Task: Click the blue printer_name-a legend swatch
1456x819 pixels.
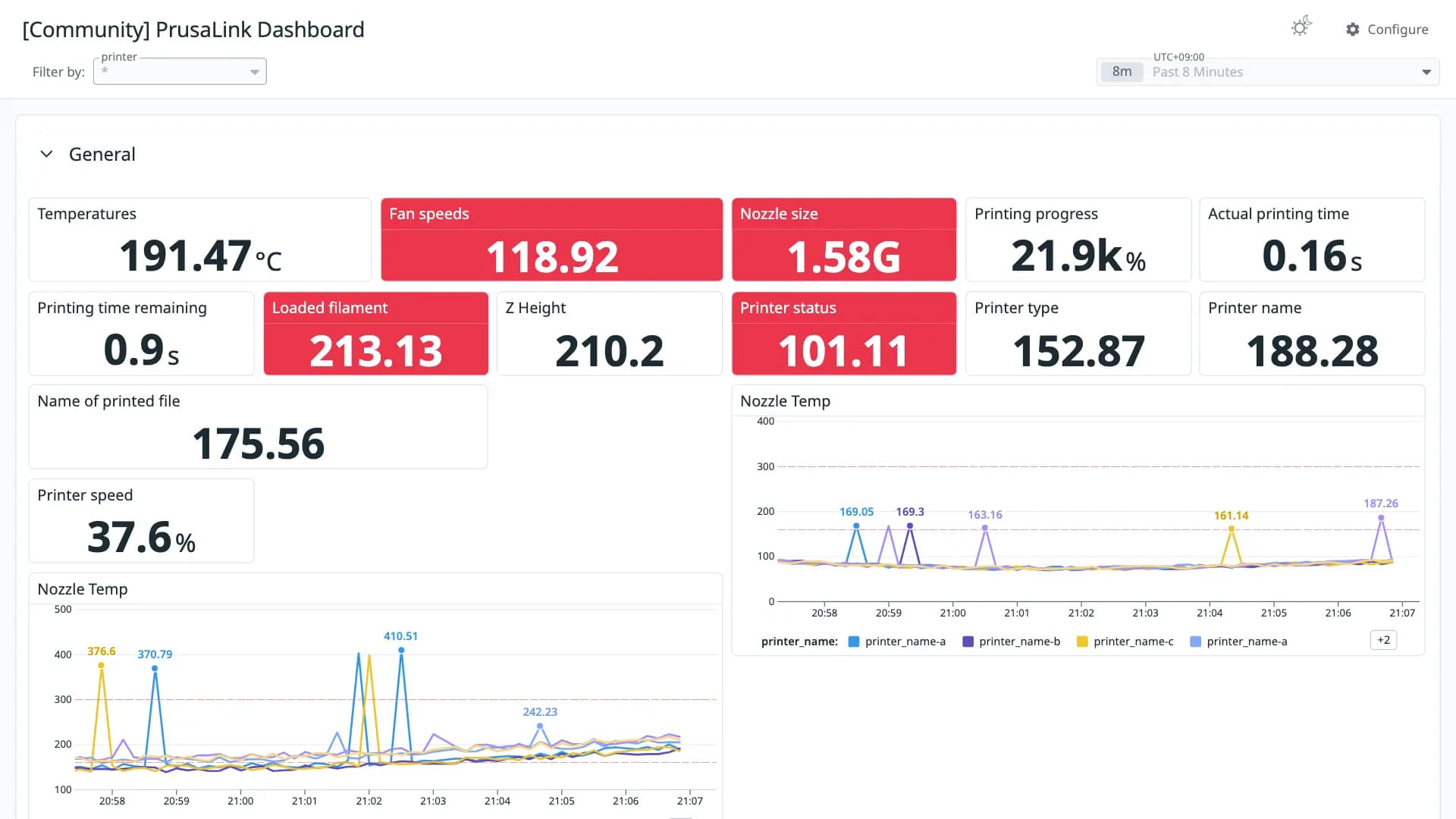Action: tap(854, 642)
